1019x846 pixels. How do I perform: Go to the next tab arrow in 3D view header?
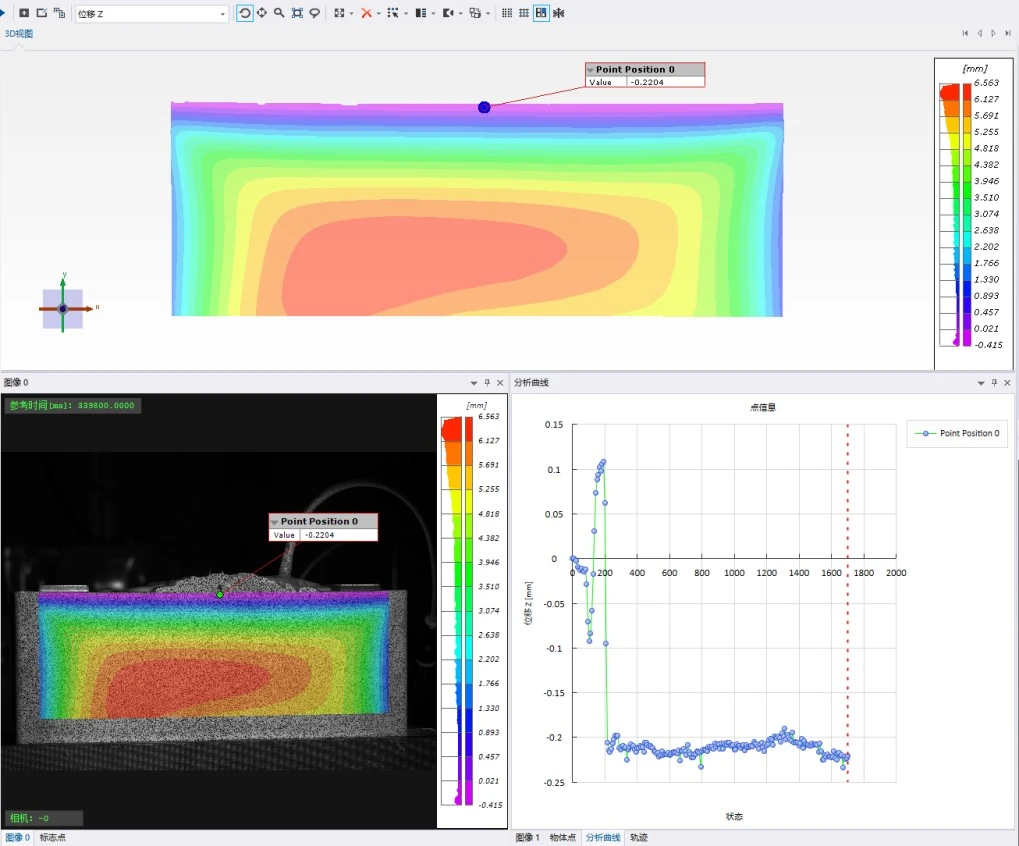click(x=993, y=33)
